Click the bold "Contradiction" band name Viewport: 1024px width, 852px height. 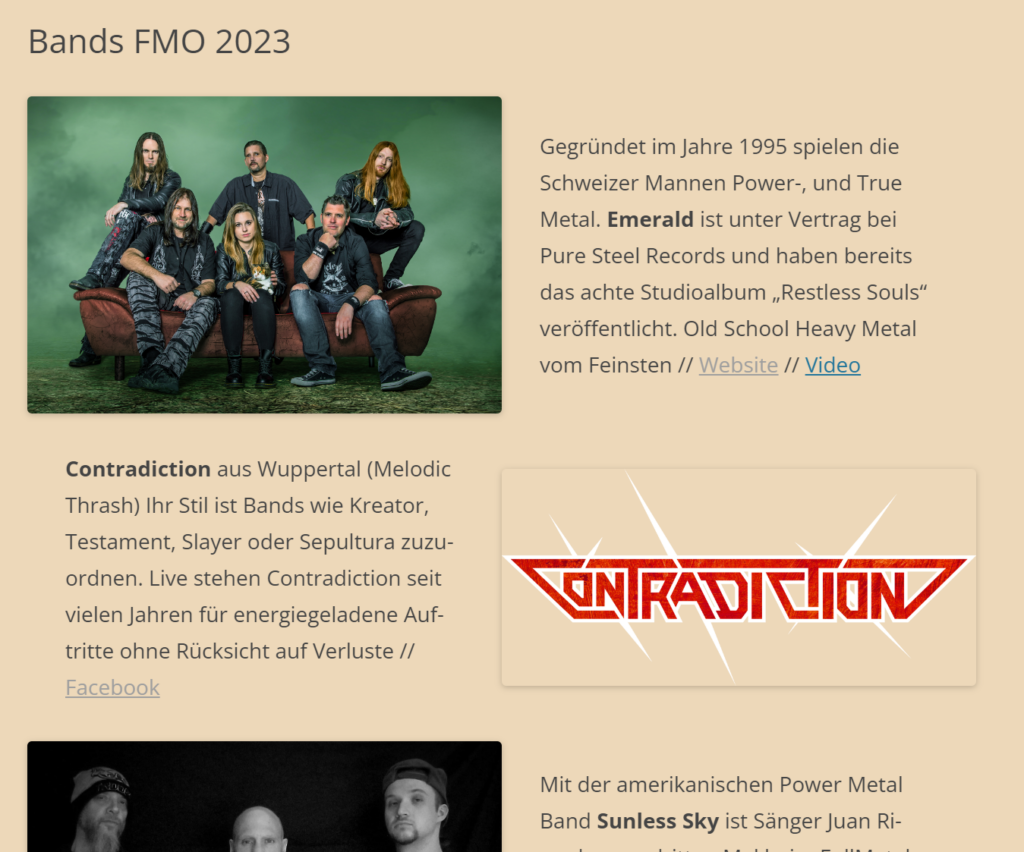coord(138,469)
